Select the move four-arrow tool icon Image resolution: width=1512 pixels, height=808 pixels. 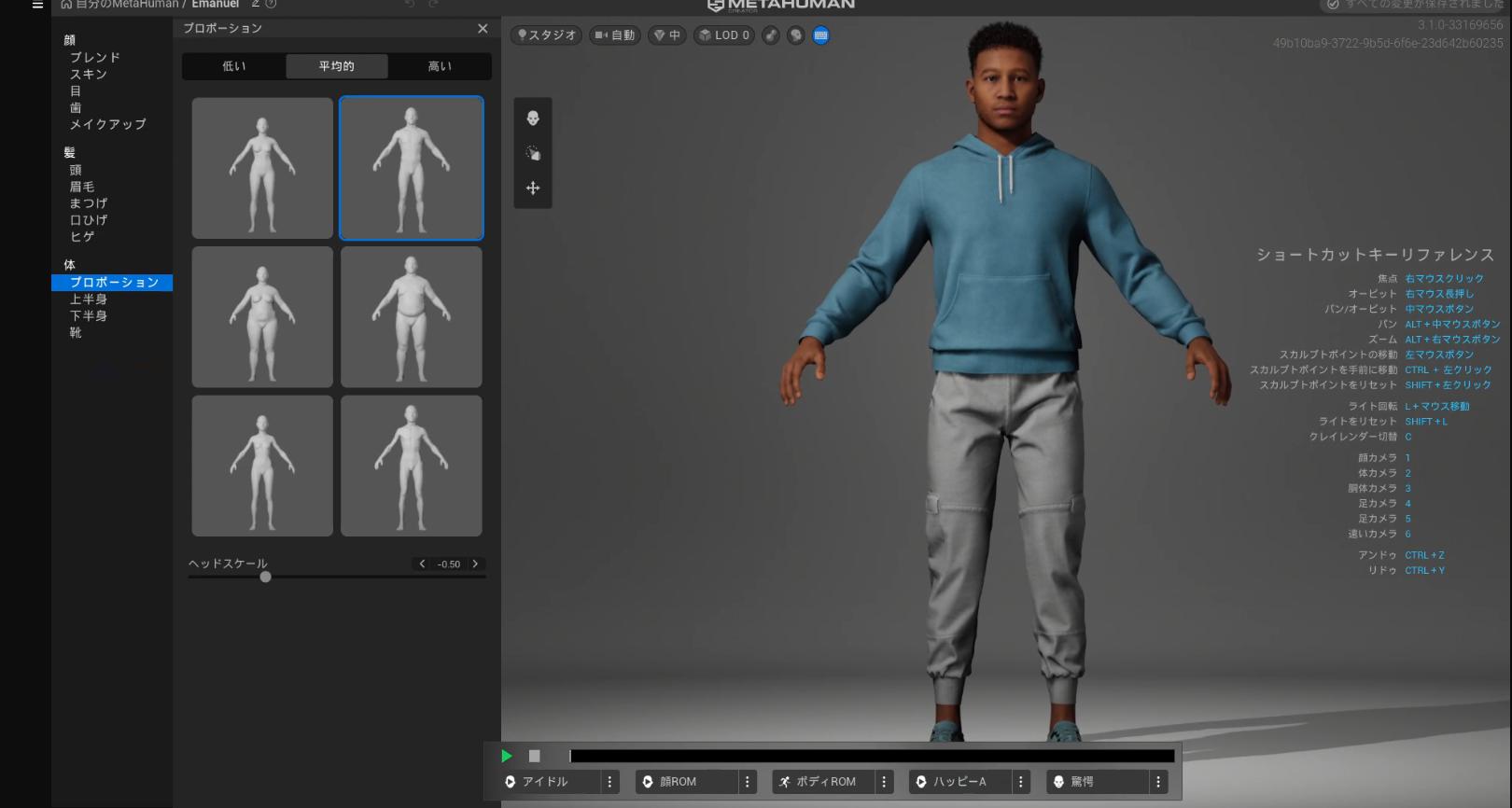point(533,188)
